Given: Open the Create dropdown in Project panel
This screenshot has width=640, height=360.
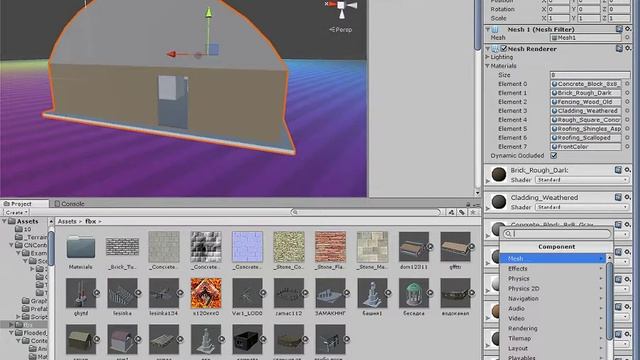Looking at the screenshot, I should 16,212.
